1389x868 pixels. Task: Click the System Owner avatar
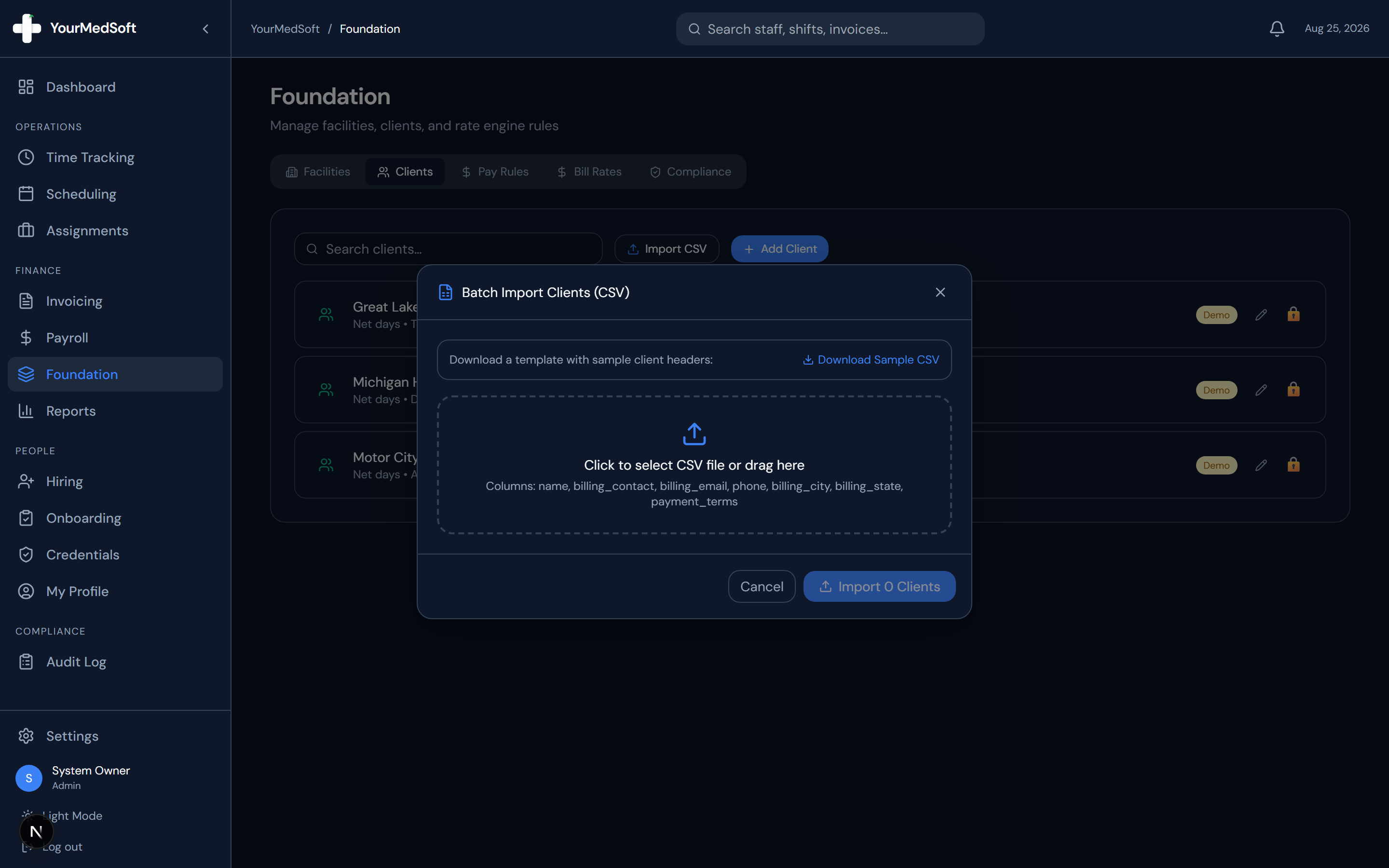(29, 778)
